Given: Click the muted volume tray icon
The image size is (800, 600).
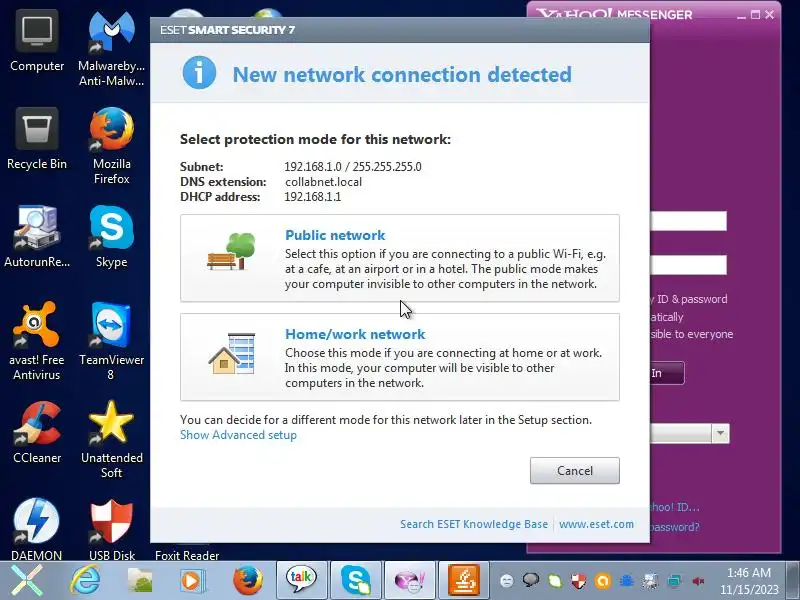Looking at the screenshot, I should (698, 581).
